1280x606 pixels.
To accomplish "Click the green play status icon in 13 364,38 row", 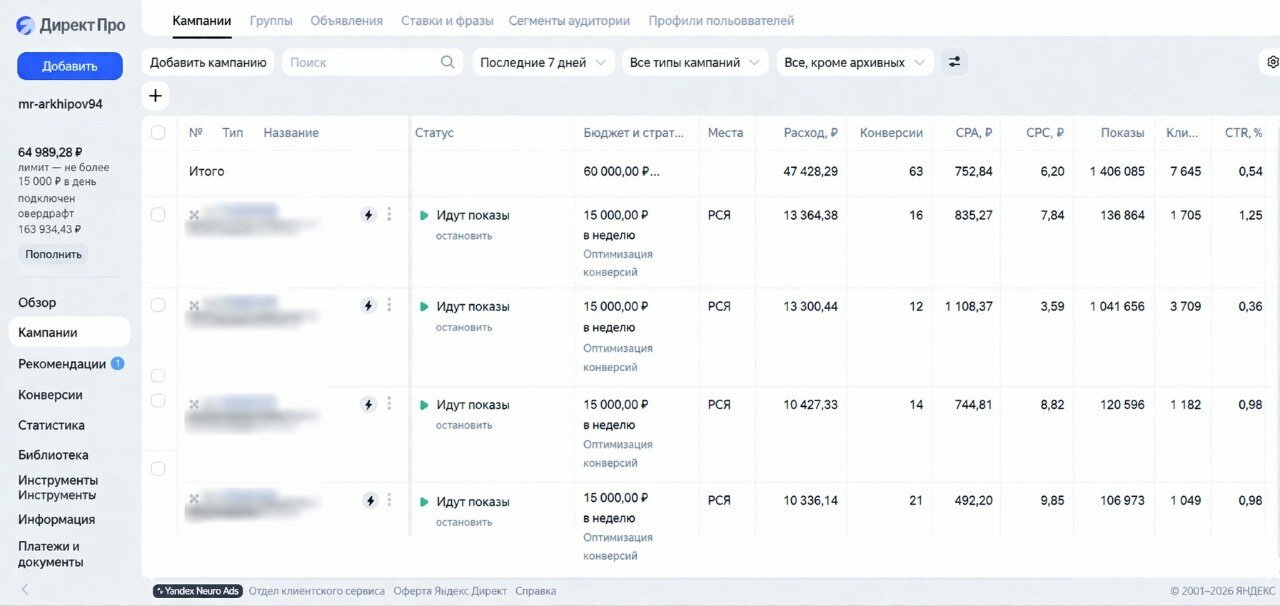I will [424, 215].
